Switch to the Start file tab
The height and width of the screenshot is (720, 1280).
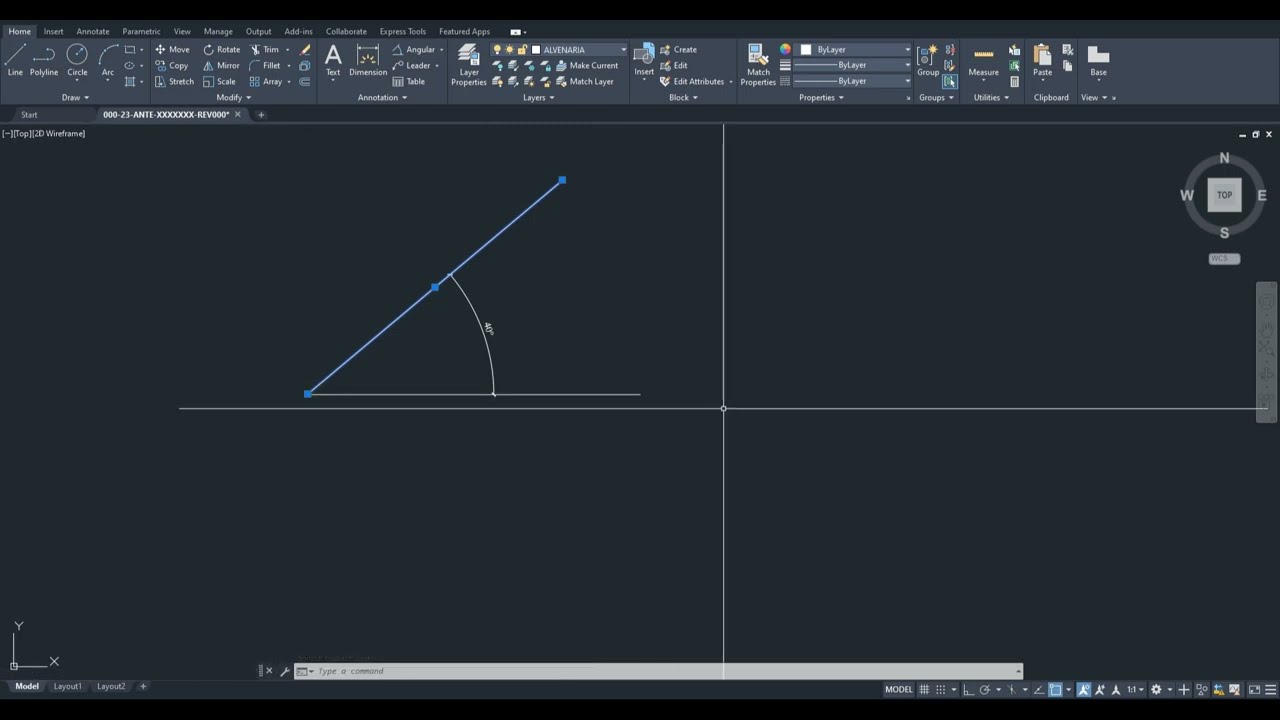(x=29, y=114)
